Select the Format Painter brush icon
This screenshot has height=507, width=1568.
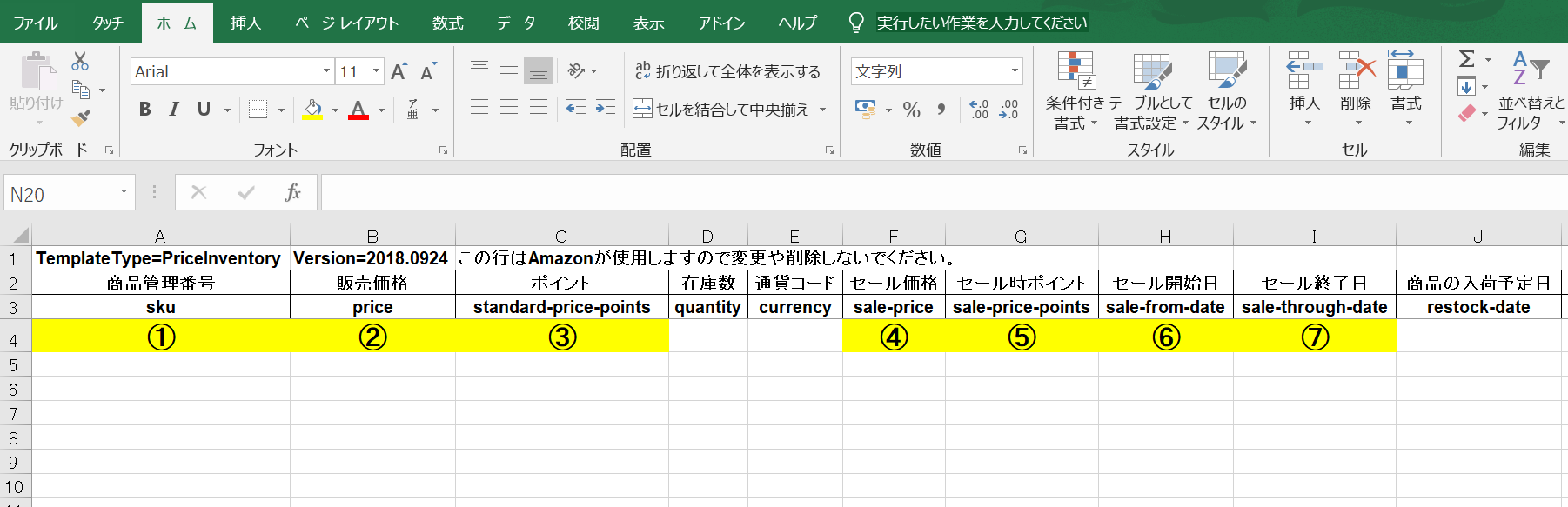81,117
